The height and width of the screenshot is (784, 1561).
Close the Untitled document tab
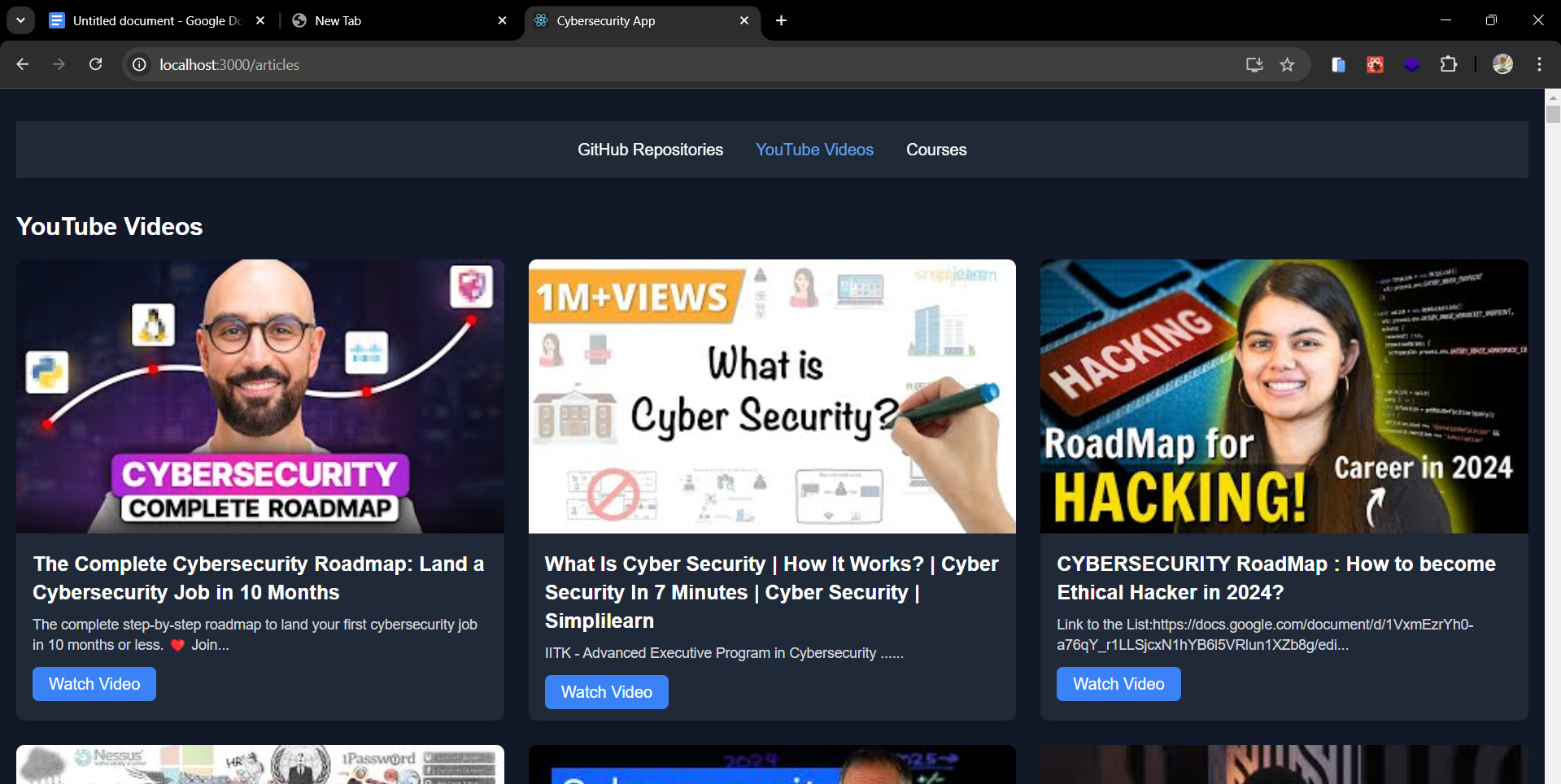click(260, 20)
